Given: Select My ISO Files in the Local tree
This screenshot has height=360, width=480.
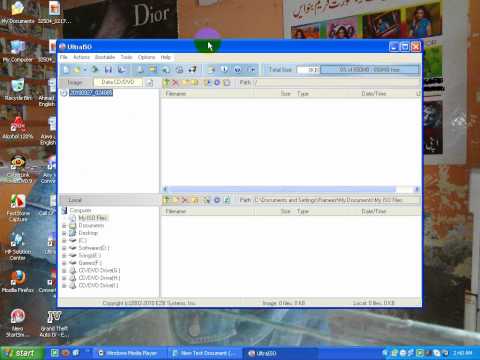Looking at the screenshot, I should click(93, 218).
